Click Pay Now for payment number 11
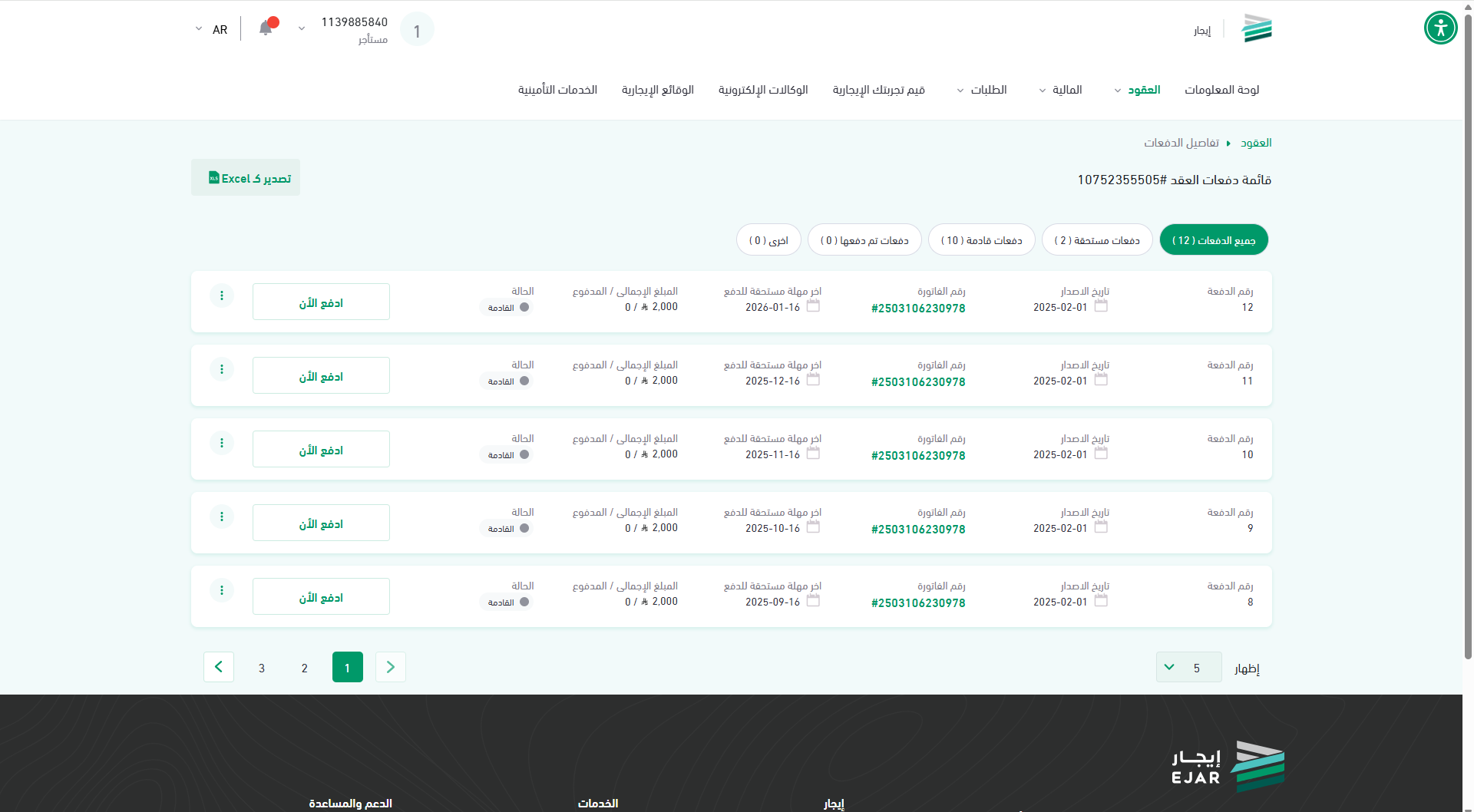 point(321,376)
